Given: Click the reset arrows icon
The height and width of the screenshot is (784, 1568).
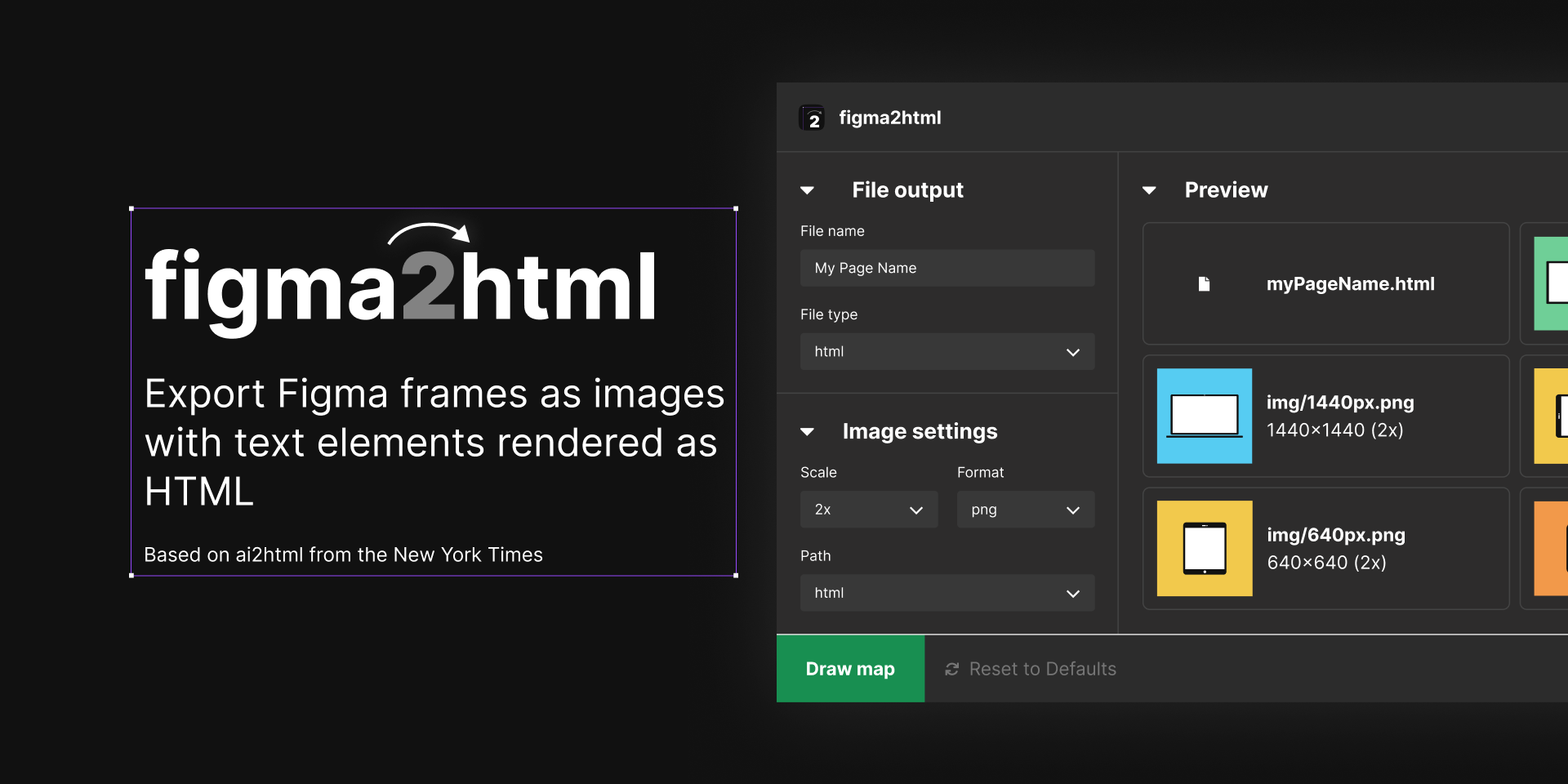Looking at the screenshot, I should tap(951, 669).
